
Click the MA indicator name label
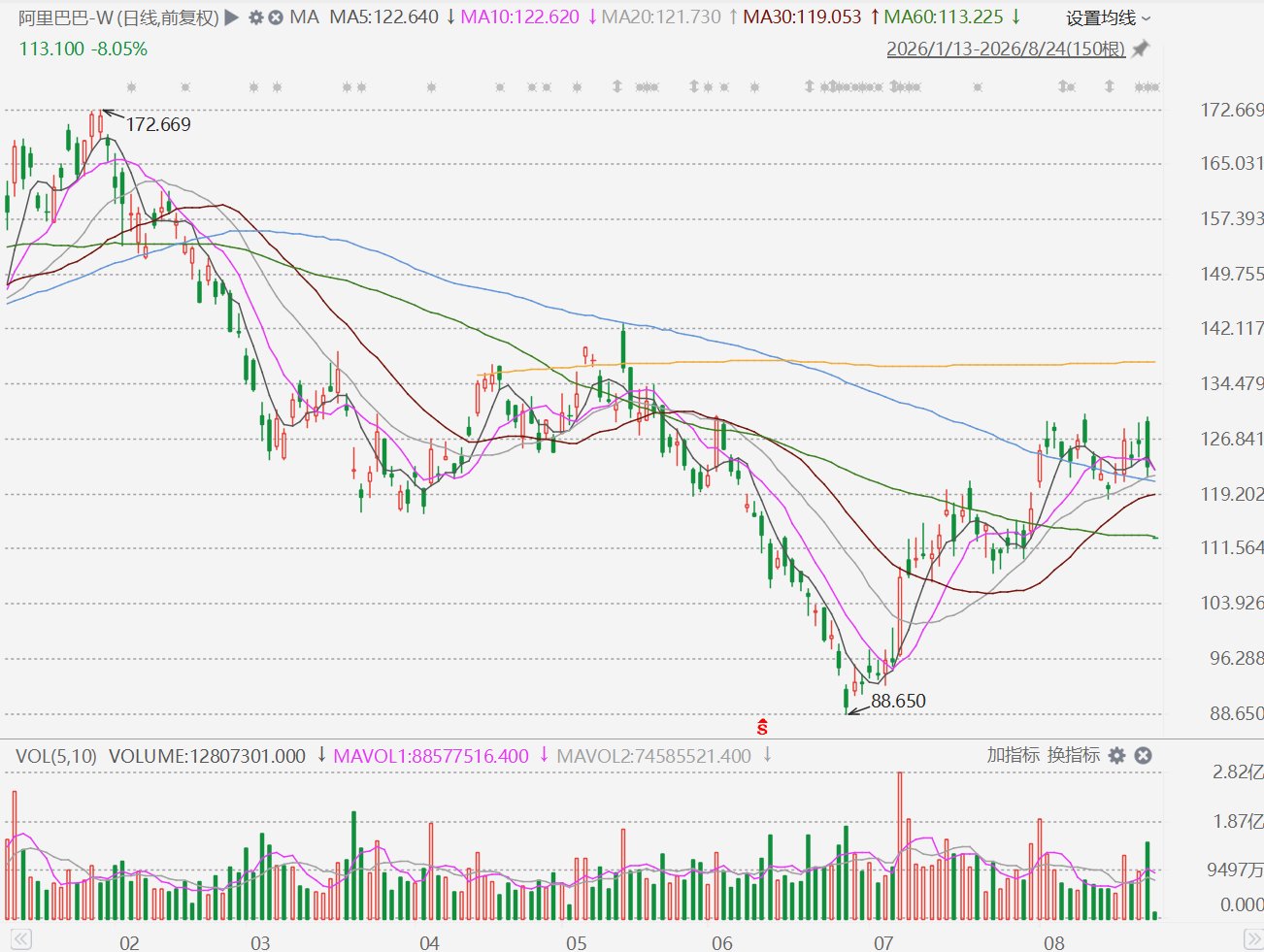tap(304, 17)
